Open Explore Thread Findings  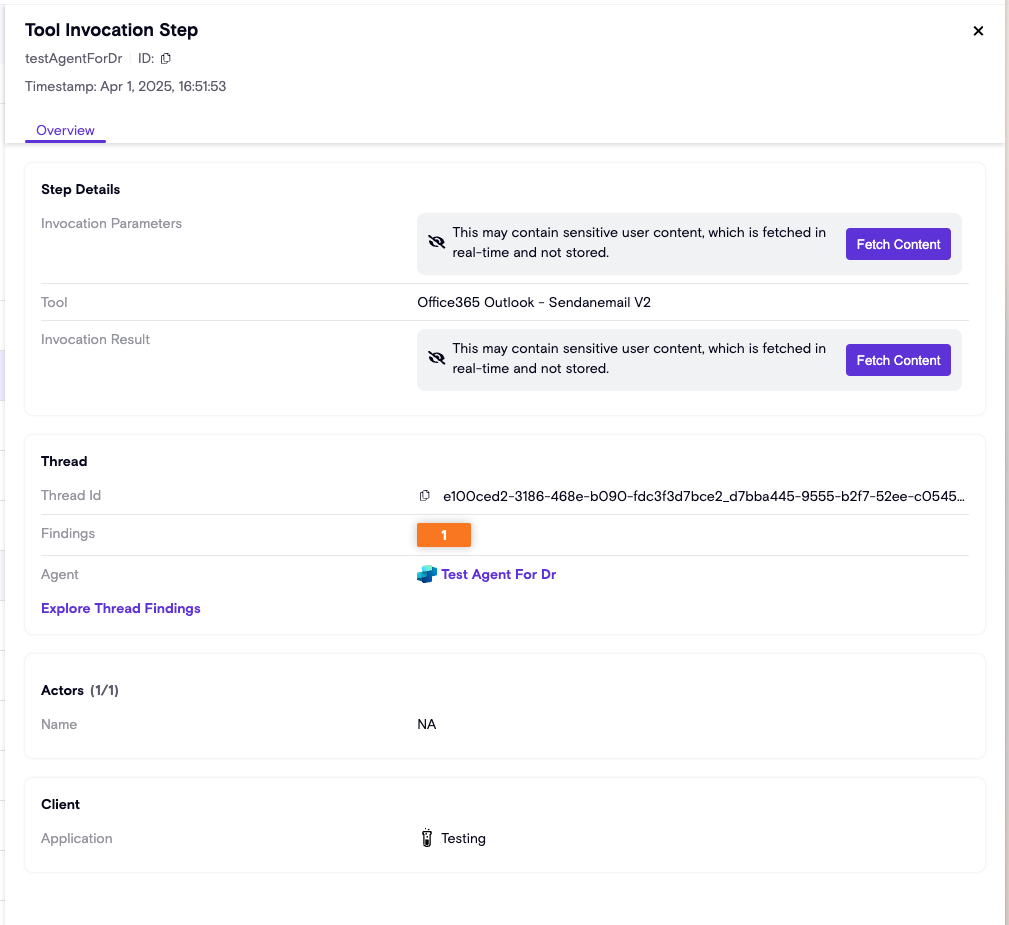tap(121, 608)
